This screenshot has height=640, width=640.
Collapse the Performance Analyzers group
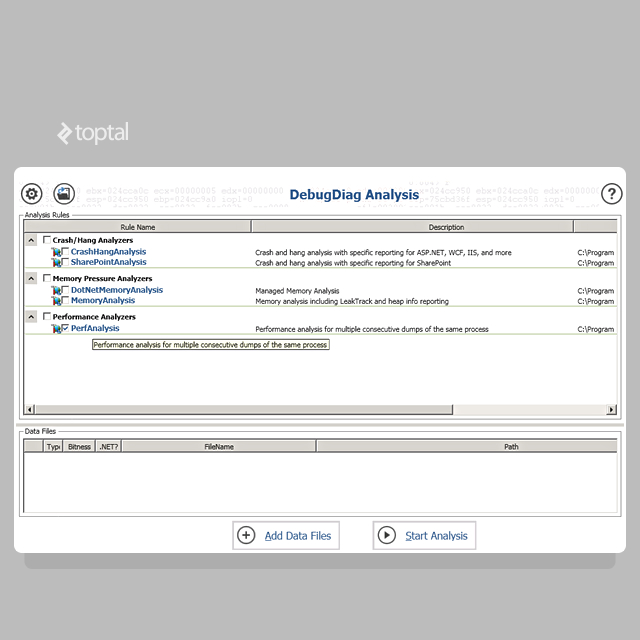tap(31, 317)
